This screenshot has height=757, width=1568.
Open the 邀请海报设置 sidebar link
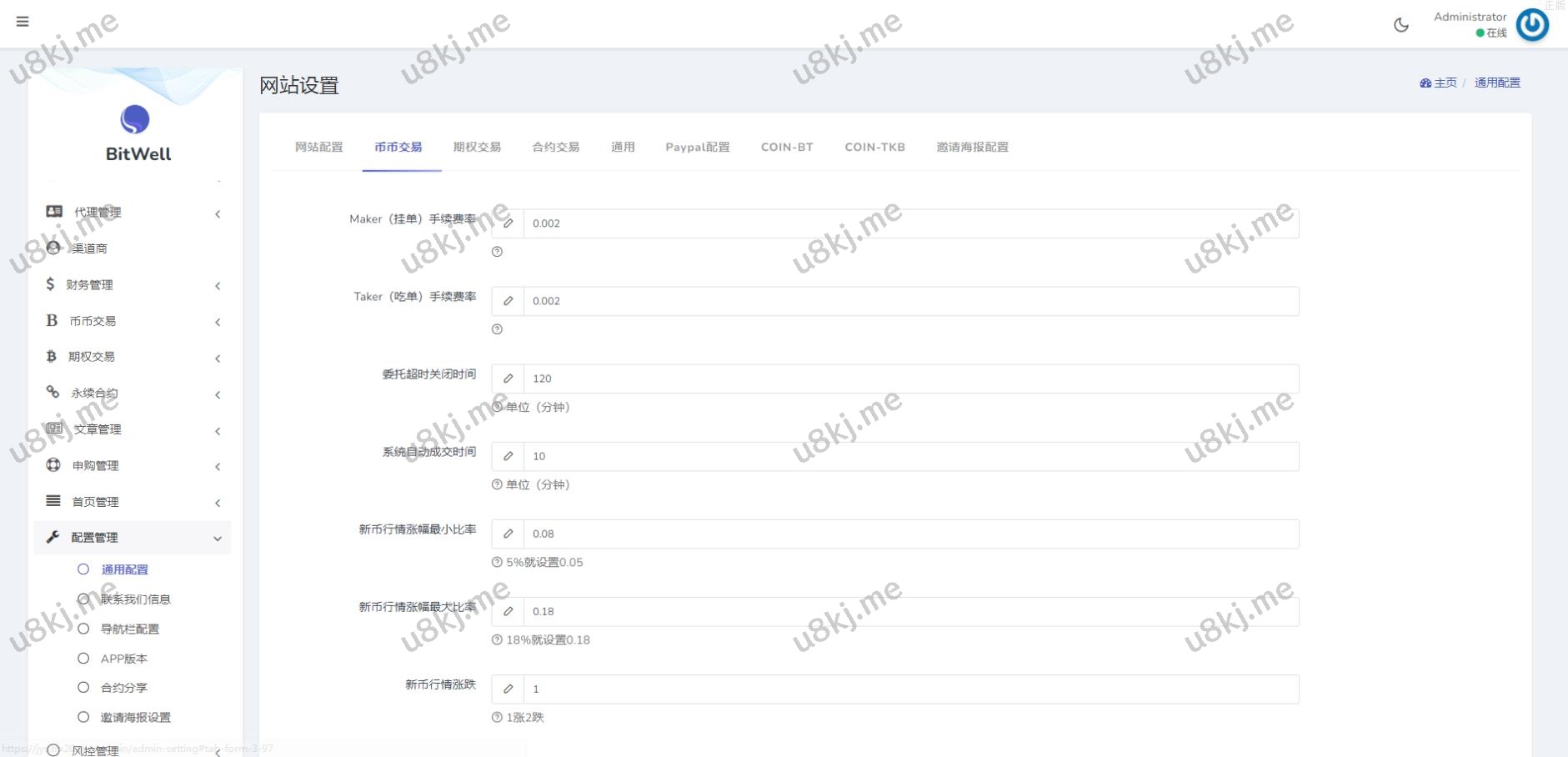(135, 717)
